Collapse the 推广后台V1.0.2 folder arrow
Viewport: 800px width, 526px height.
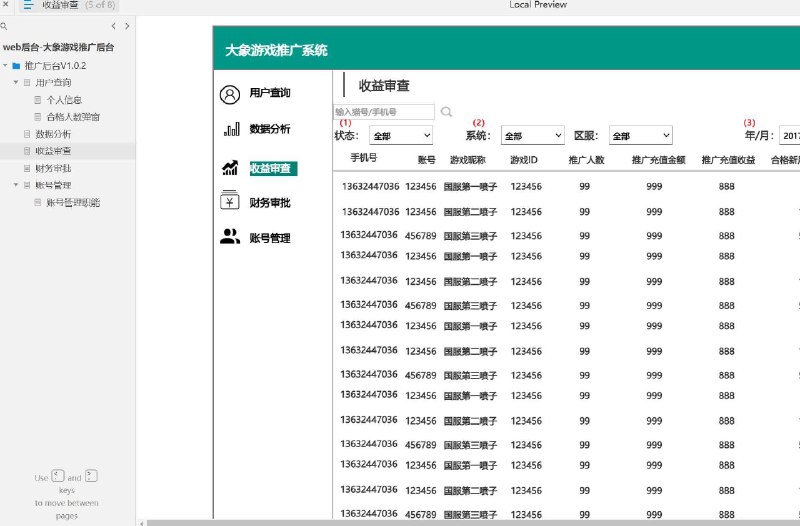(x=5, y=65)
